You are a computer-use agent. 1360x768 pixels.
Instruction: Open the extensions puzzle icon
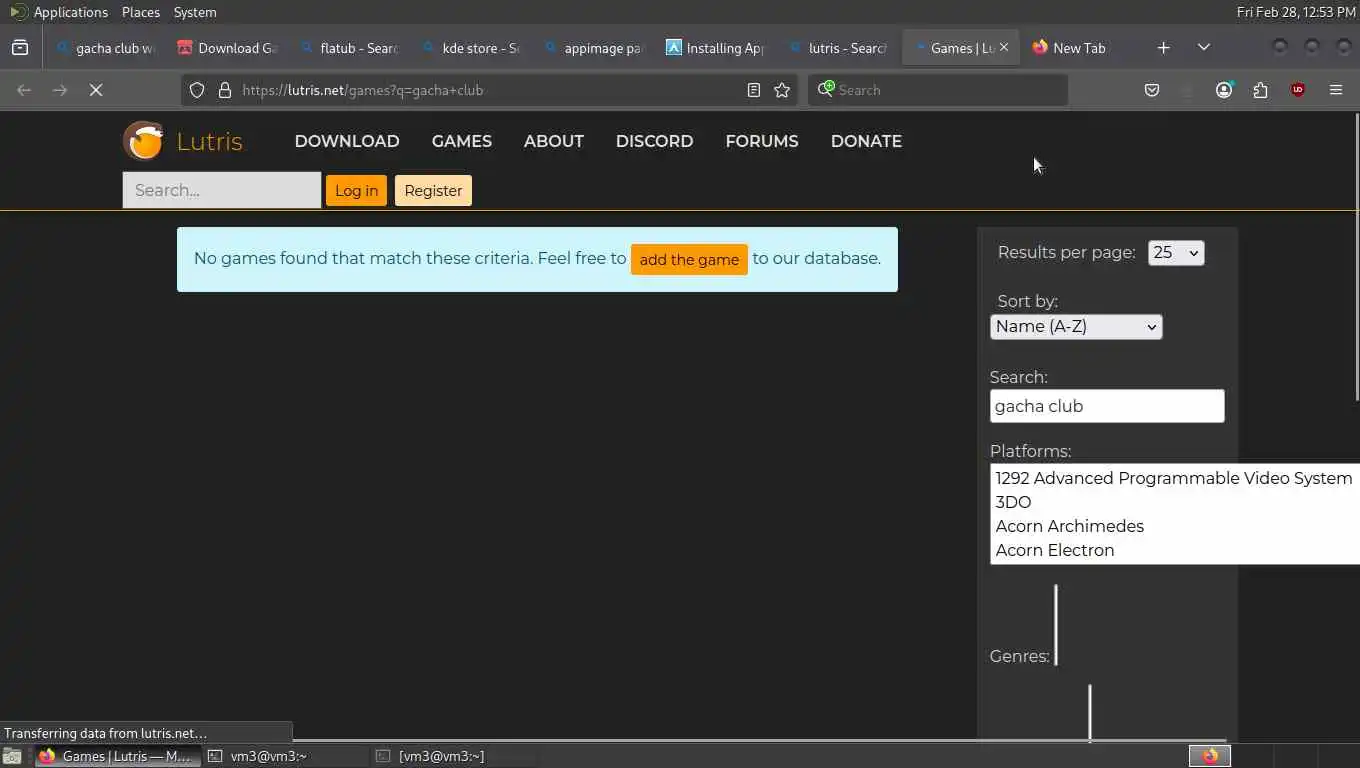coord(1260,90)
